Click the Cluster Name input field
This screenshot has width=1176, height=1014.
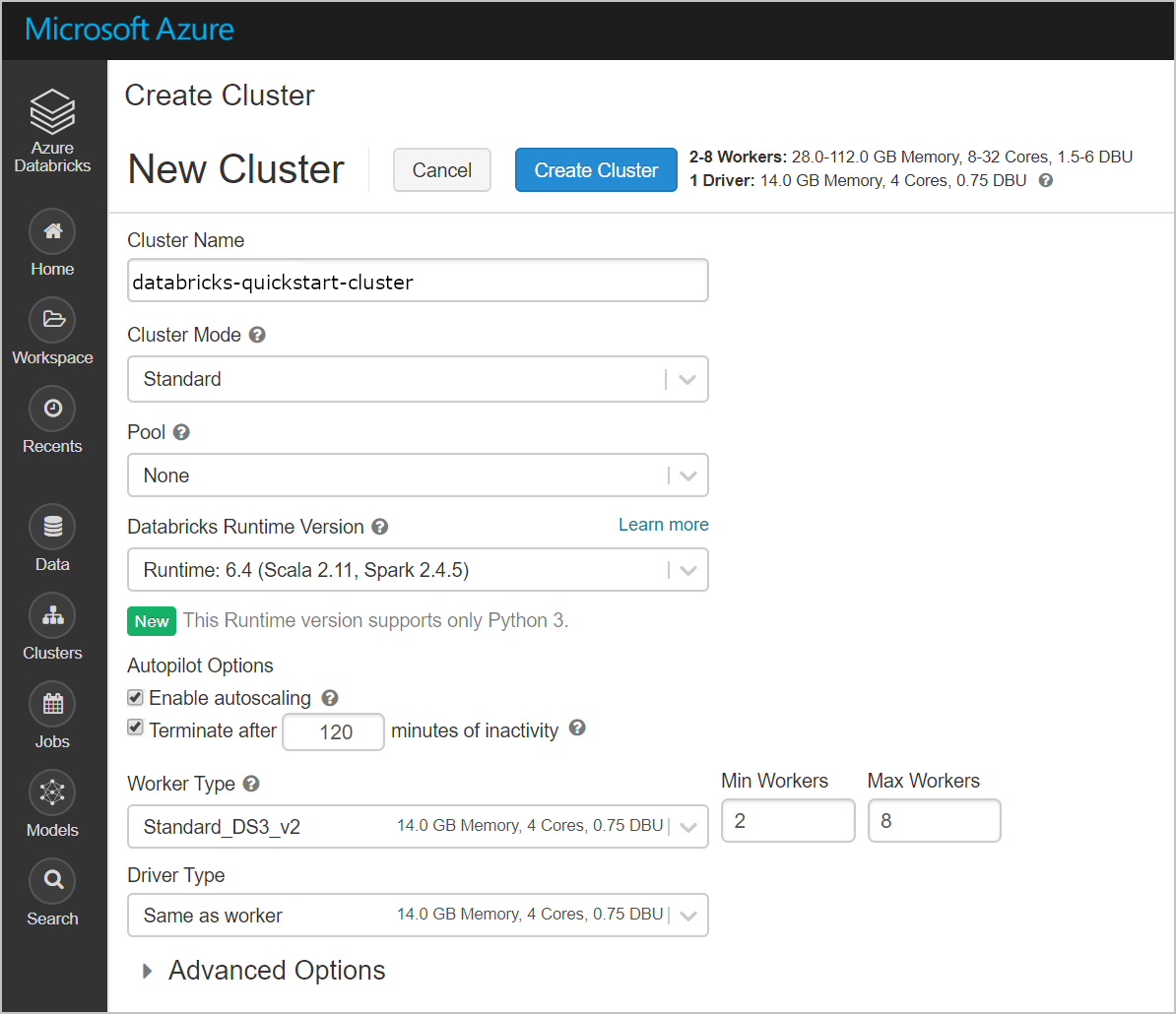(x=418, y=281)
